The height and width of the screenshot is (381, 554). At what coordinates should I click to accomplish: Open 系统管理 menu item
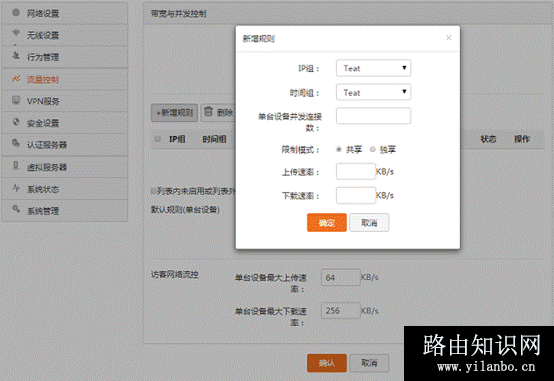tap(65, 211)
